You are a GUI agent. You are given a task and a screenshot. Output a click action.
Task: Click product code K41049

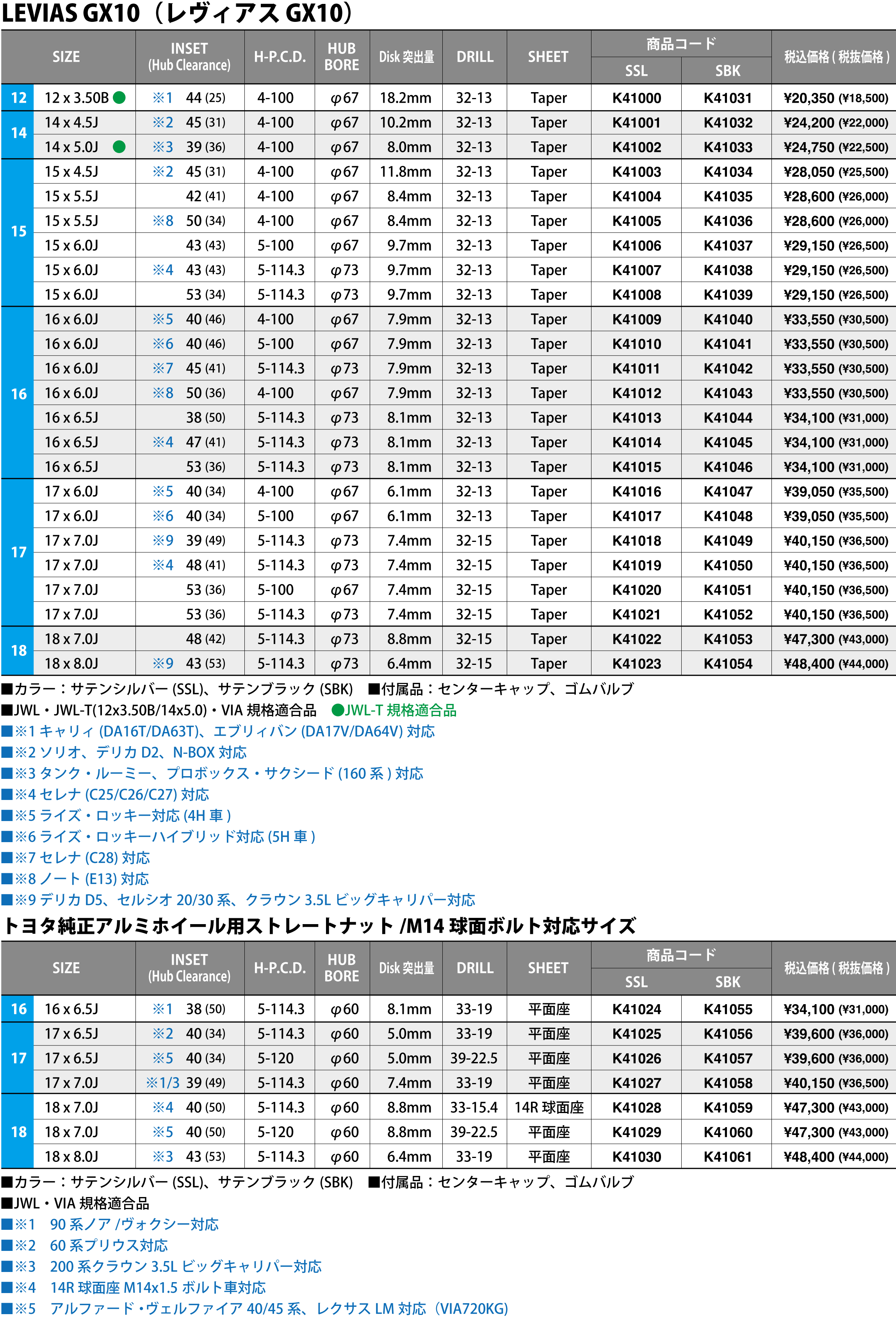[x=728, y=541]
